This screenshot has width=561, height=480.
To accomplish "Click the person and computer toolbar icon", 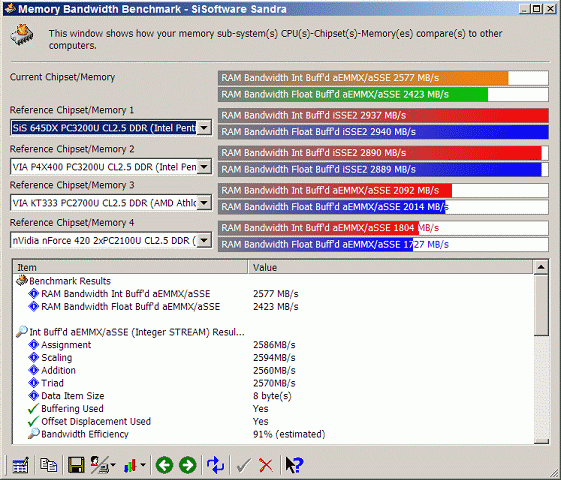I will [x=99, y=465].
